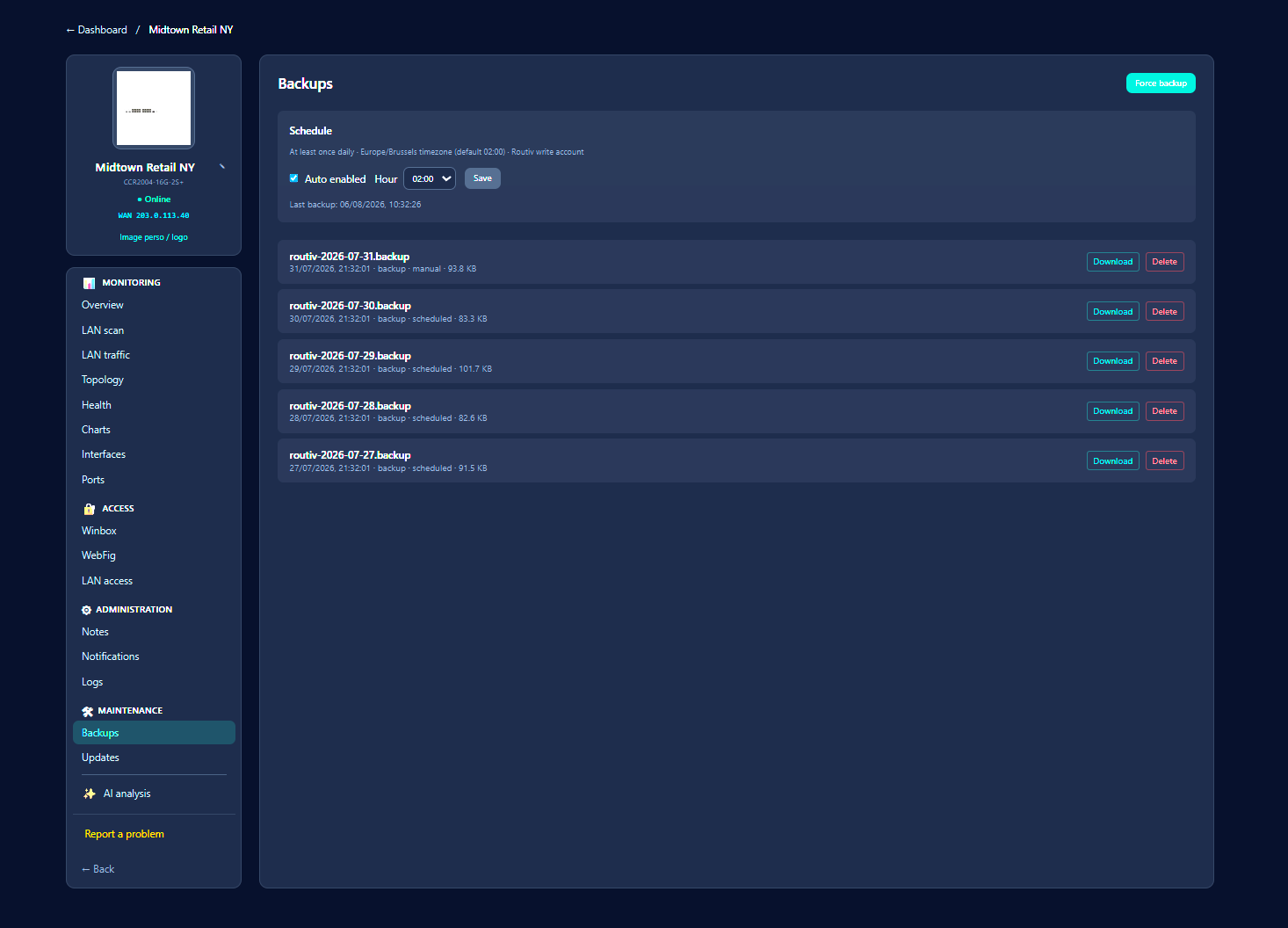Click the router device thumbnail image
The width and height of the screenshot is (1288, 928).
pos(154,108)
